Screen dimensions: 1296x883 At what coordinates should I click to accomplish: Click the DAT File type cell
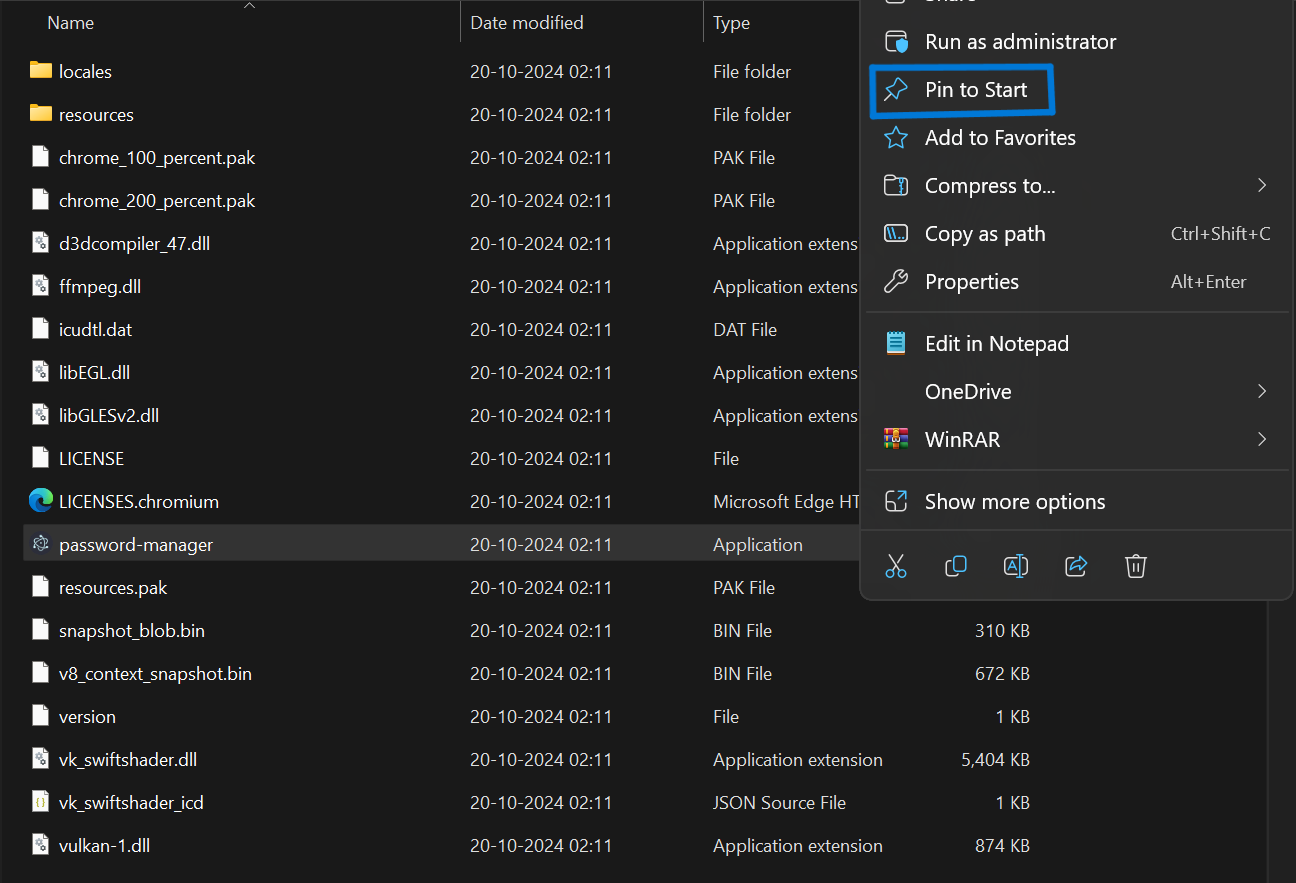tap(745, 330)
